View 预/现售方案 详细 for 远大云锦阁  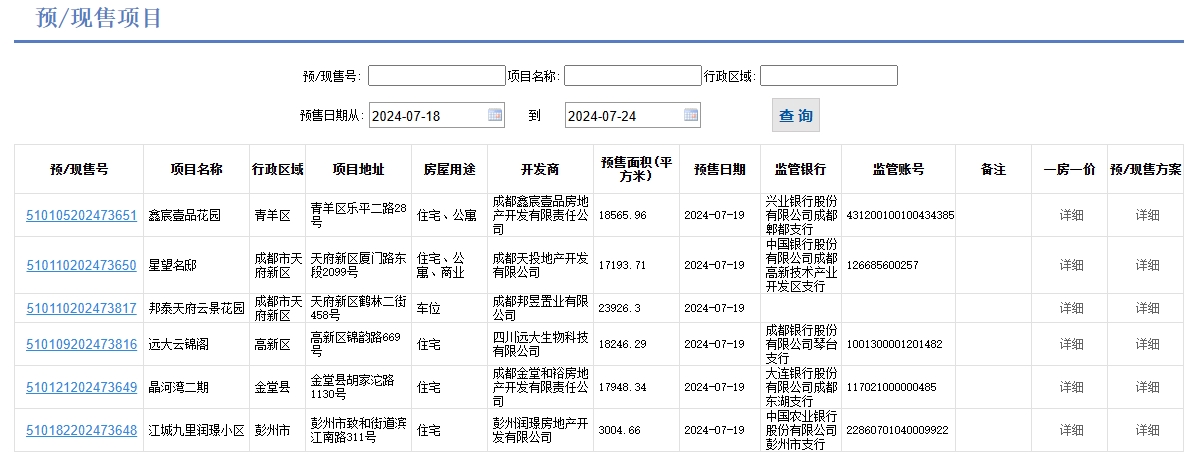pyautogui.click(x=1147, y=344)
